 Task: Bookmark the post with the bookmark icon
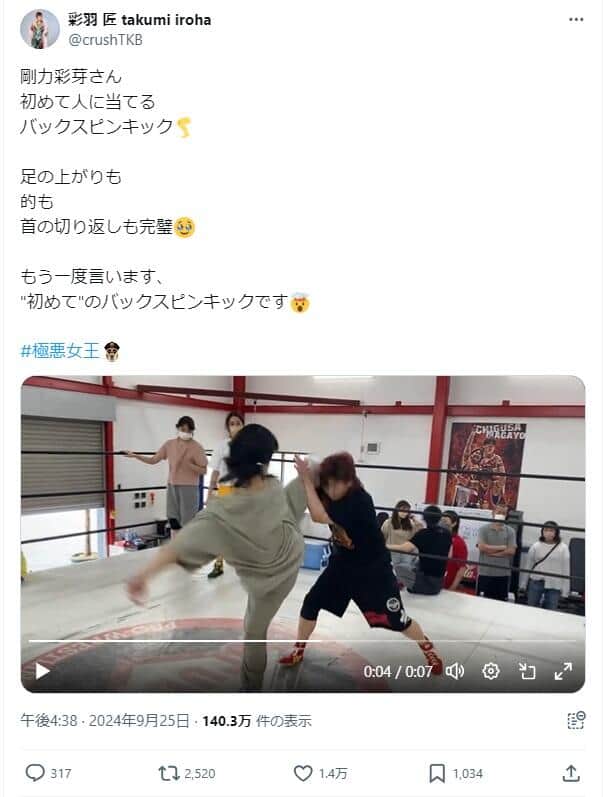pyautogui.click(x=437, y=773)
